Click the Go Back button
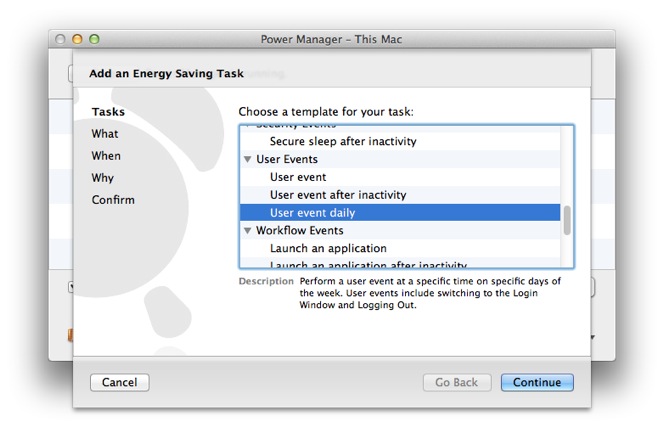 point(457,382)
